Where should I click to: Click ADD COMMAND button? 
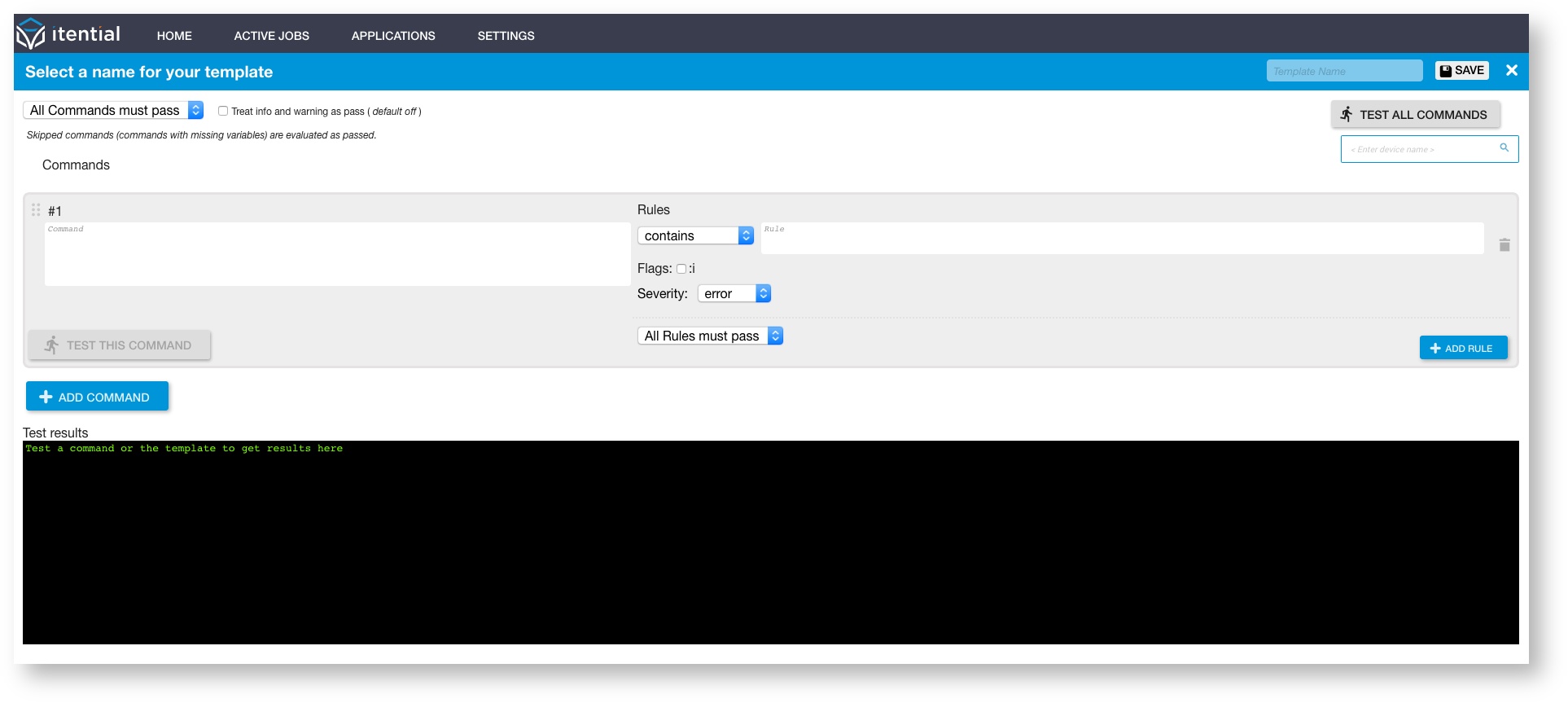(x=97, y=397)
